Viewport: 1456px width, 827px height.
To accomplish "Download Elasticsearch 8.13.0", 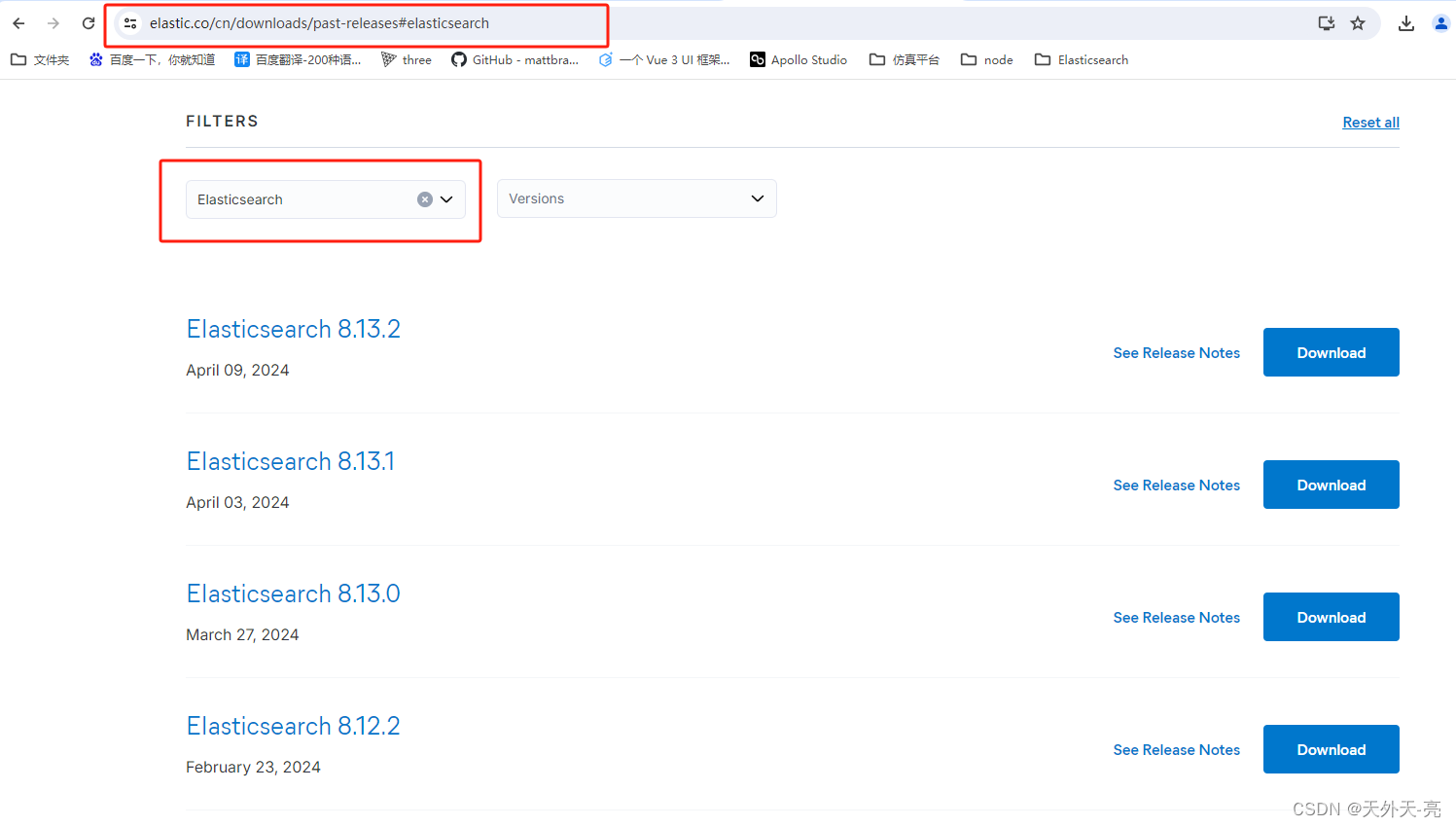I will coord(1332,617).
